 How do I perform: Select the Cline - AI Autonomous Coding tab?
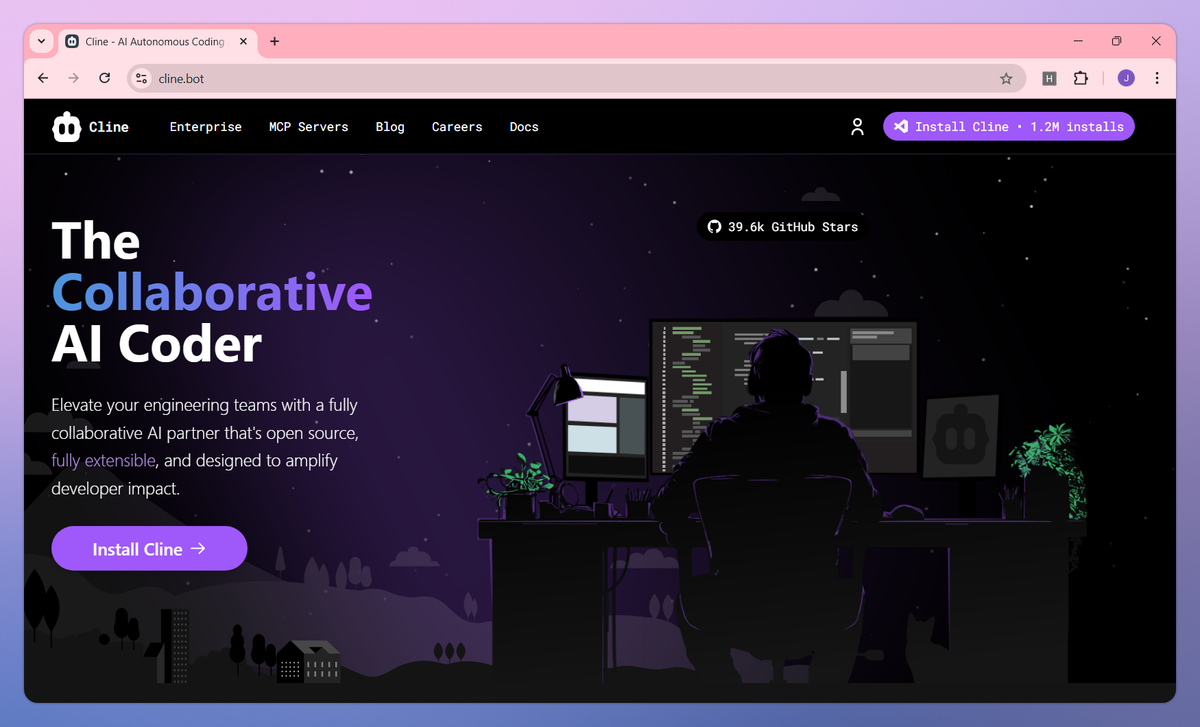click(x=157, y=41)
